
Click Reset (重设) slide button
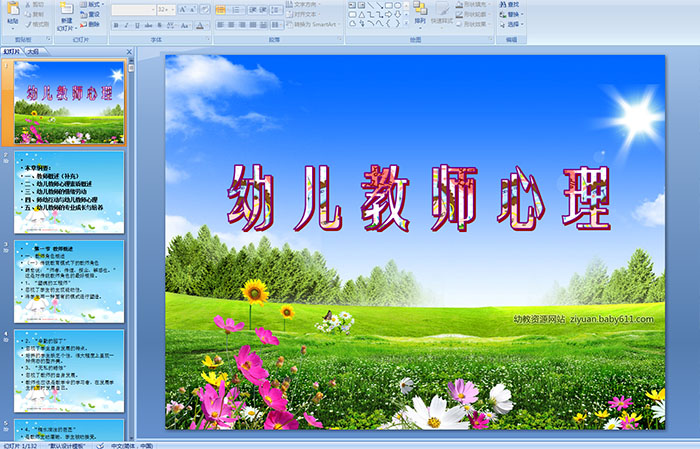(90, 14)
